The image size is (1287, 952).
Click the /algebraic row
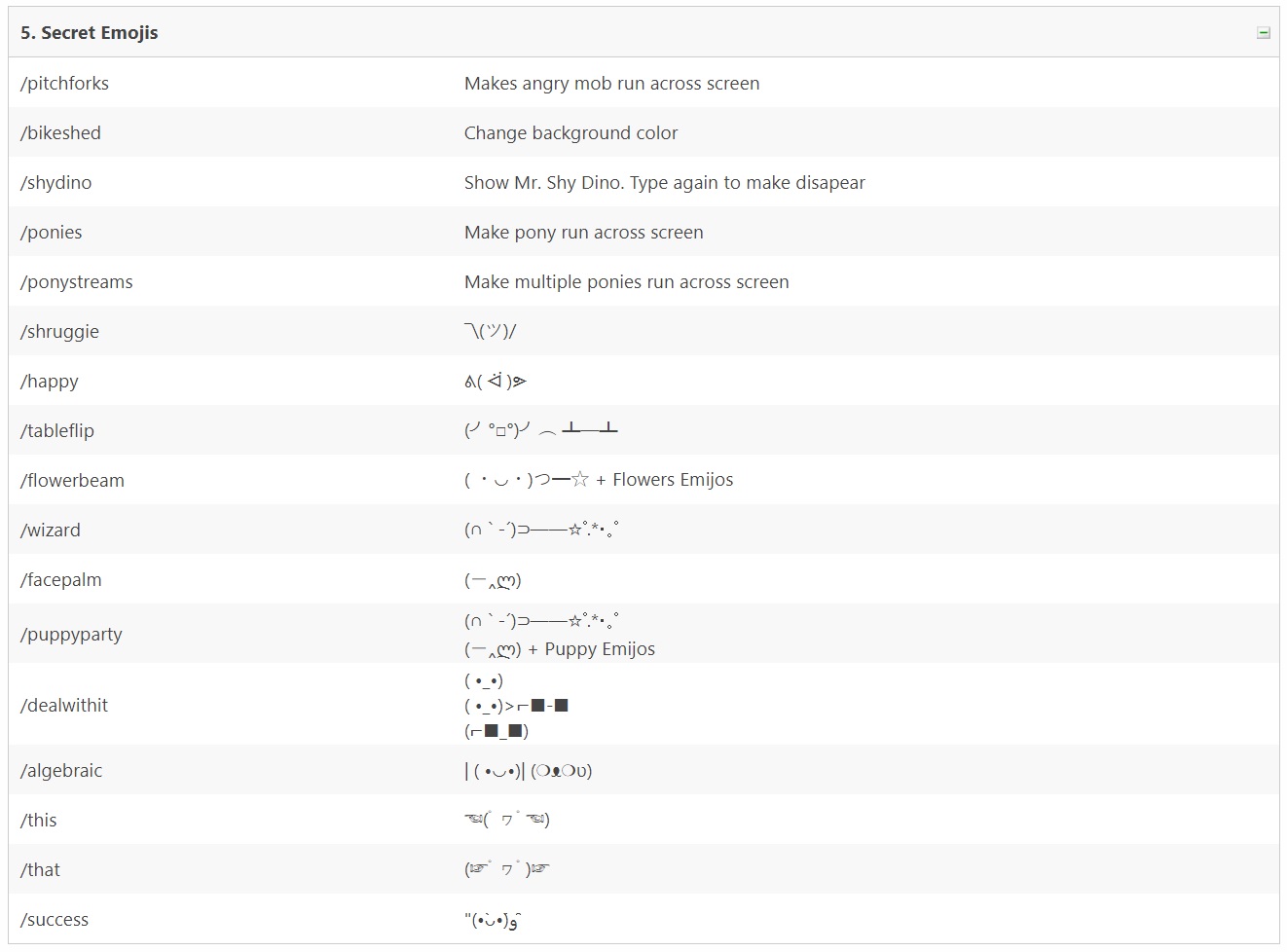click(61, 770)
